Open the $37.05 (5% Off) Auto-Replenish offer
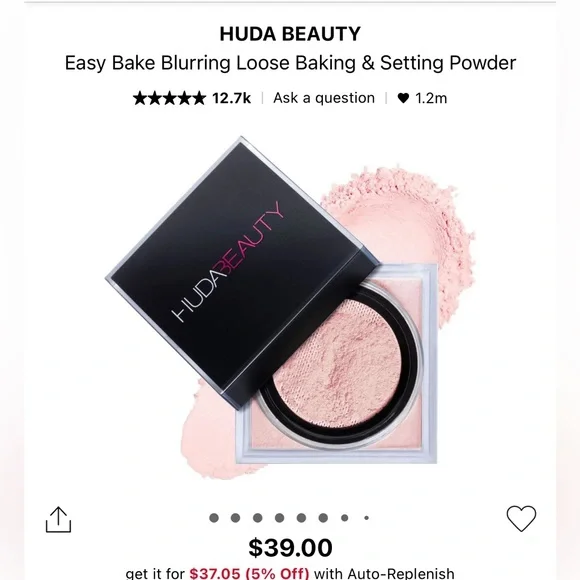The width and height of the screenshot is (580, 580). (249, 573)
